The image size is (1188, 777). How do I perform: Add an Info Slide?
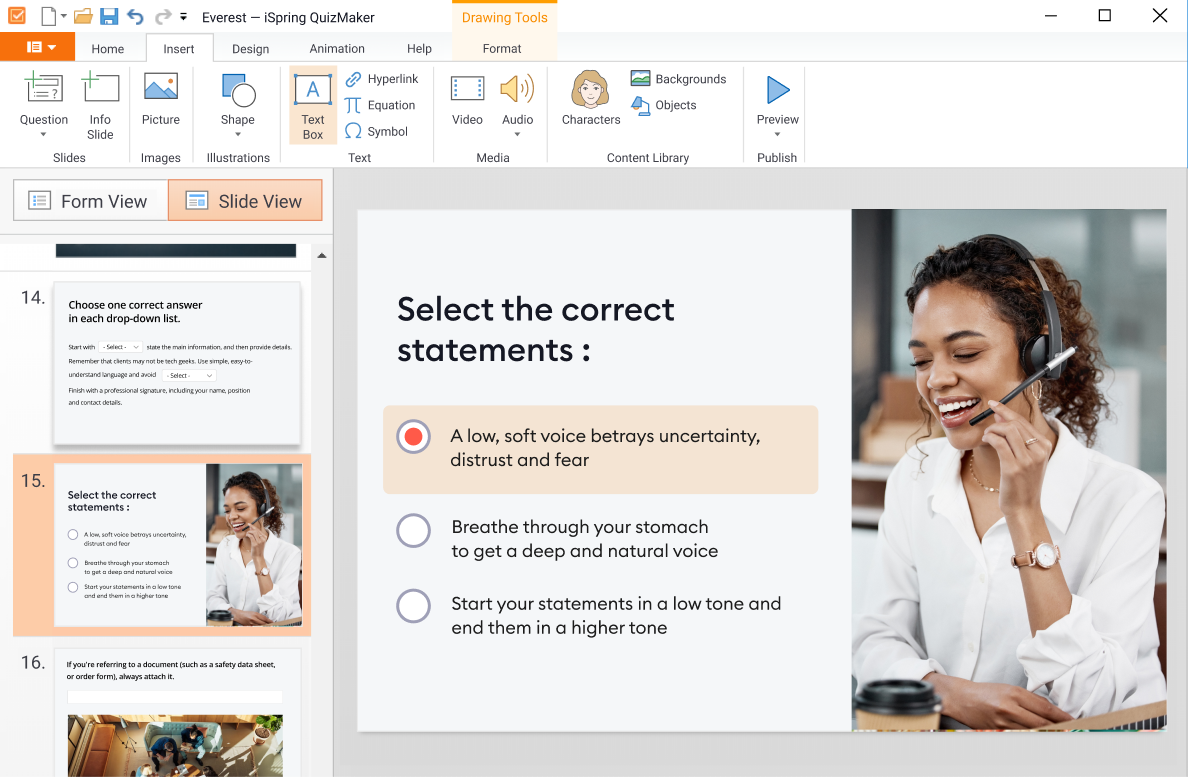(100, 100)
